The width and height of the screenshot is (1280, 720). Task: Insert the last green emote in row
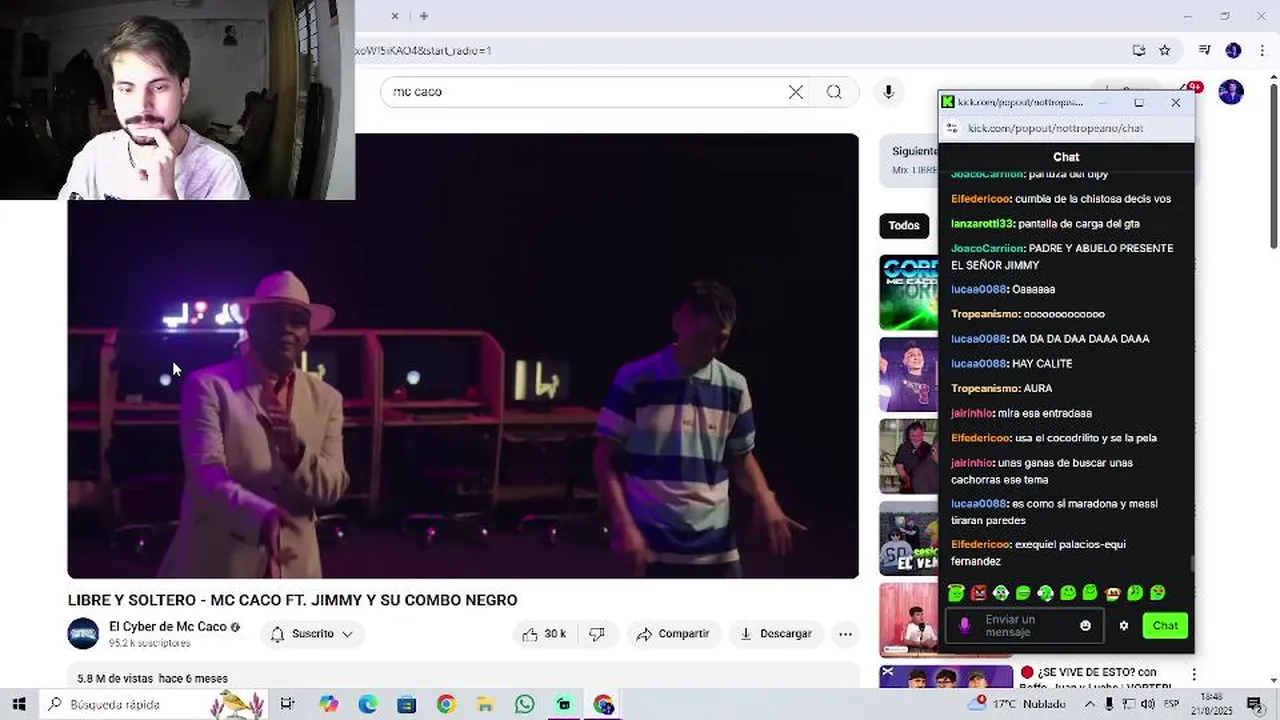pyautogui.click(x=1157, y=593)
